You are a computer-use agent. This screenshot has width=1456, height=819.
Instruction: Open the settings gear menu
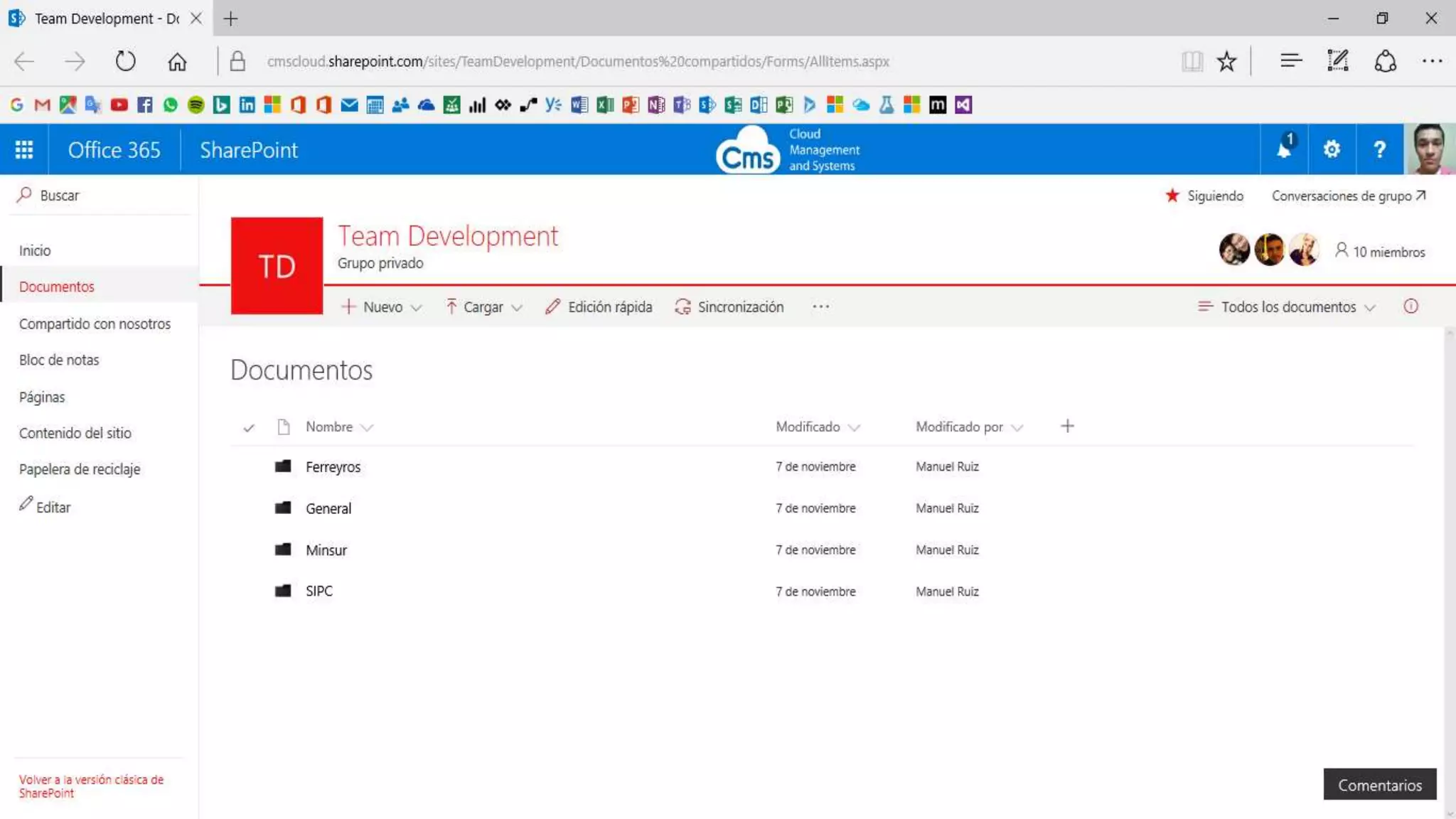coord(1332,149)
